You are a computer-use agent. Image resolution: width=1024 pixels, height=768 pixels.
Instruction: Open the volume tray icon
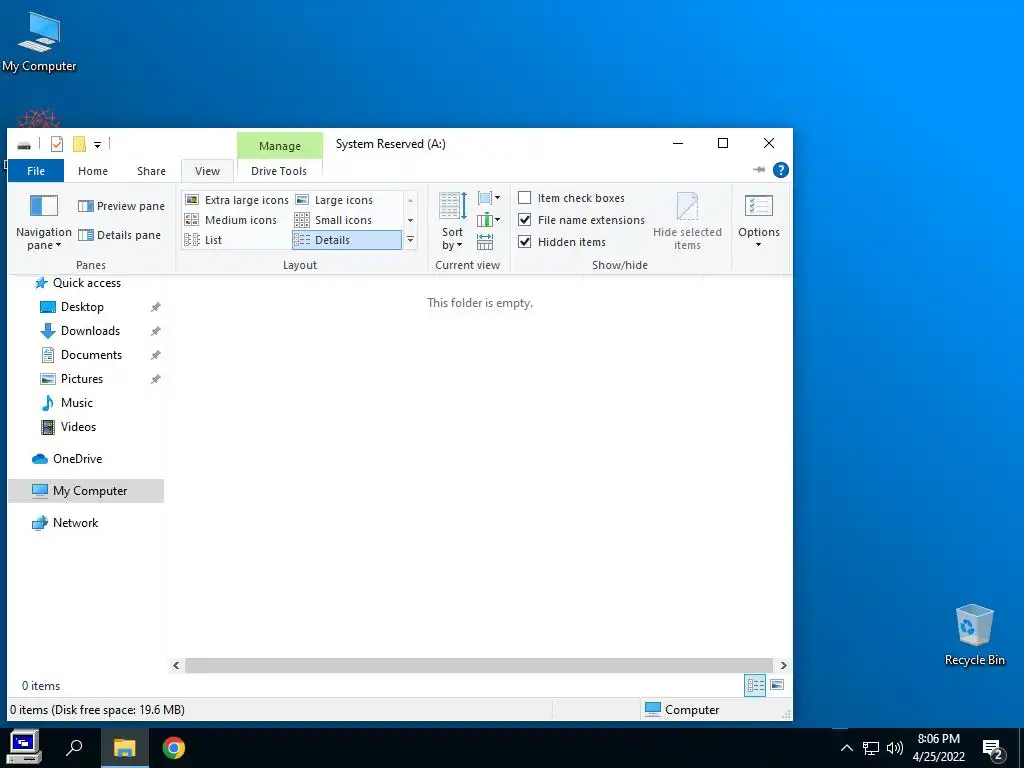pyautogui.click(x=895, y=748)
